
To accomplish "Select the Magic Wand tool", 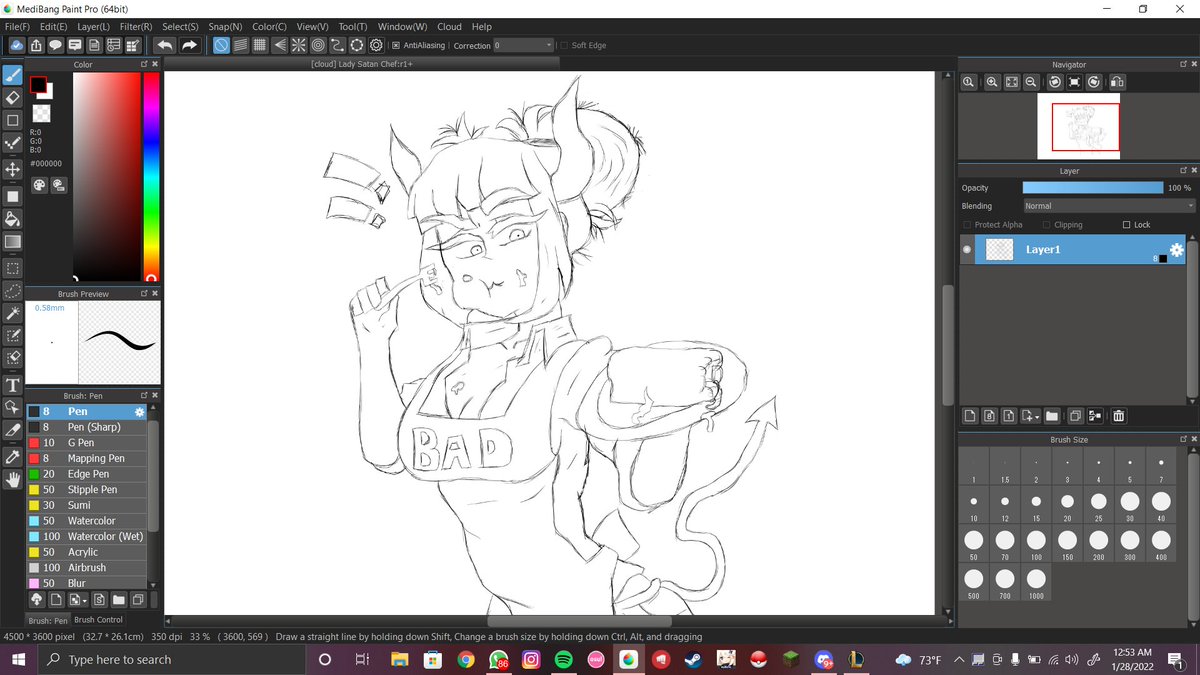I will pos(13,313).
